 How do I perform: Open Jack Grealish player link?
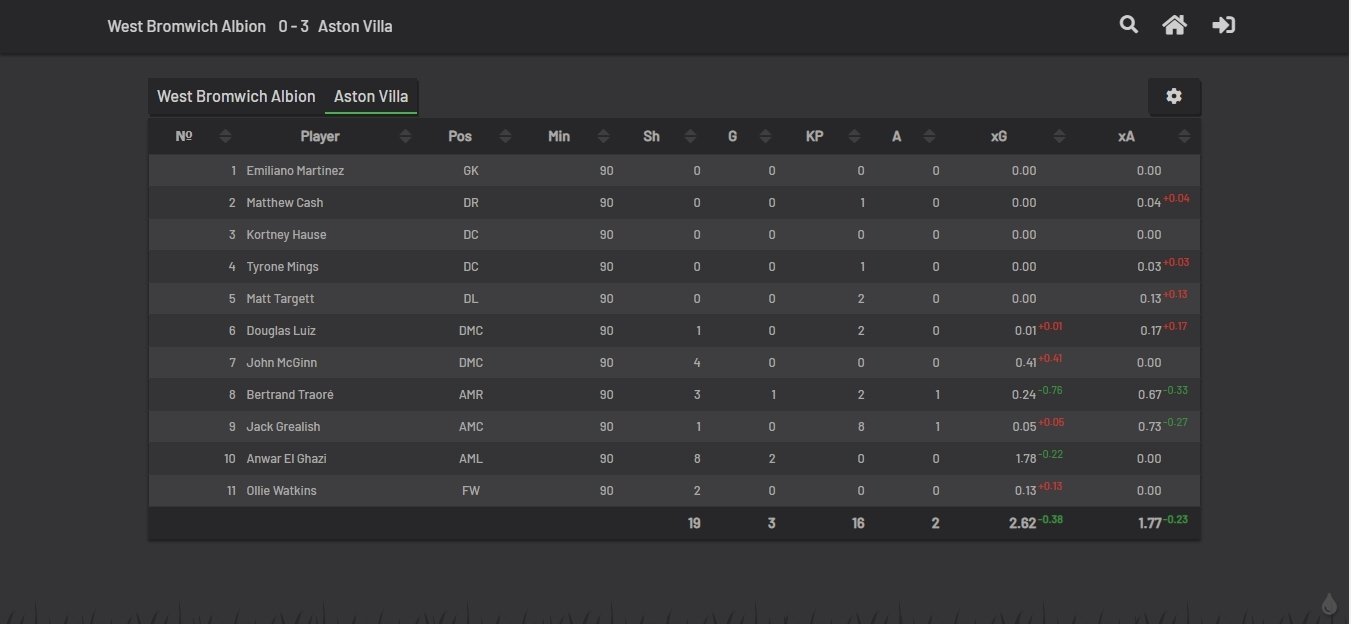coord(283,427)
